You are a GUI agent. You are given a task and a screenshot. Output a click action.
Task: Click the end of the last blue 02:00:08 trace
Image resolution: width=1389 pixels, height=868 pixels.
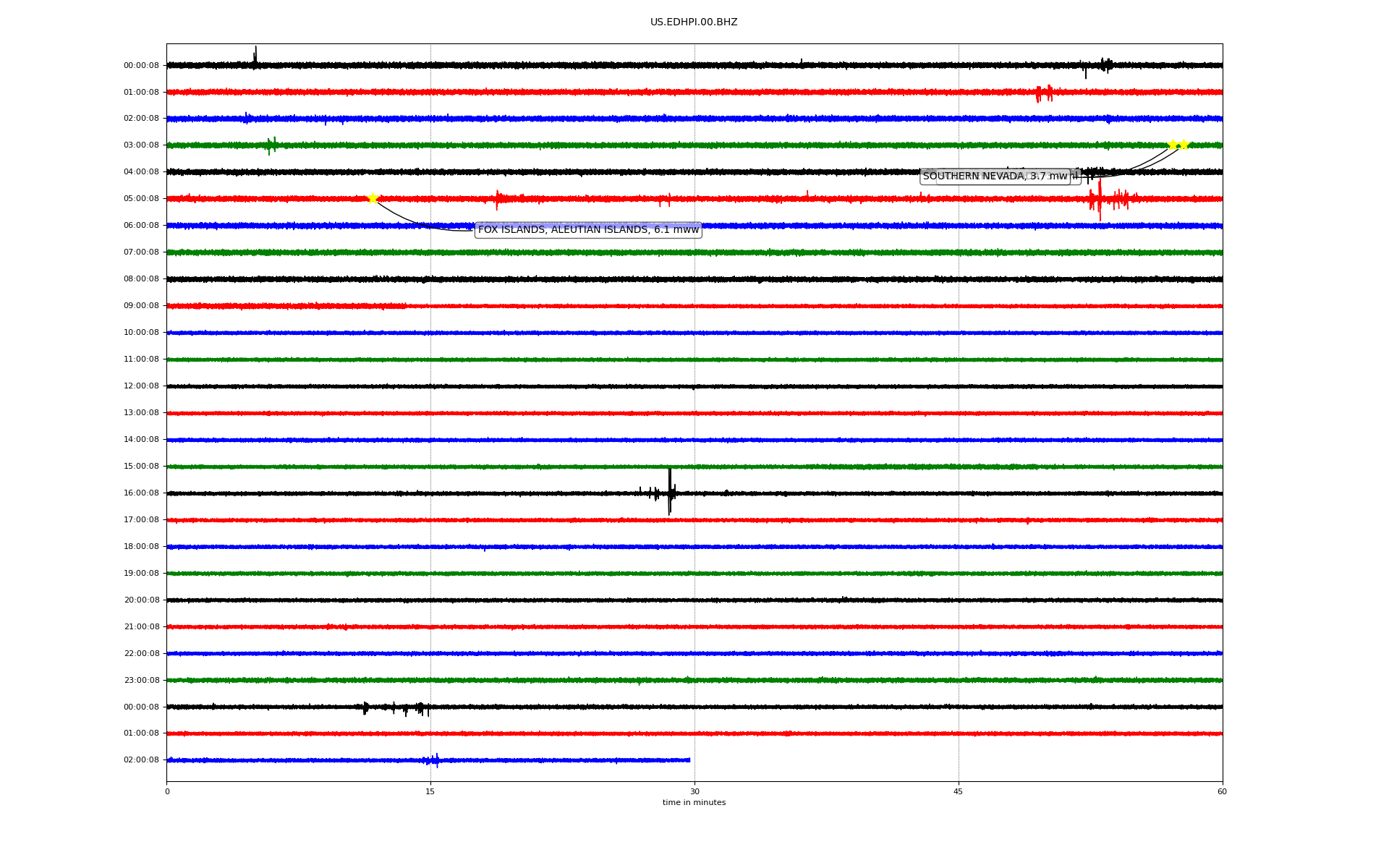[689, 760]
